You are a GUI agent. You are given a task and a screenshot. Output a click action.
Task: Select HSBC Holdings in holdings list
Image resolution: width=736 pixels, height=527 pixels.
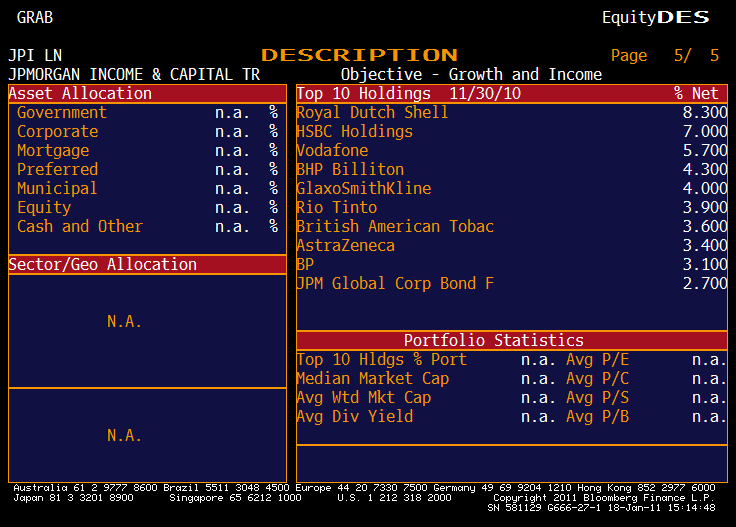click(354, 132)
